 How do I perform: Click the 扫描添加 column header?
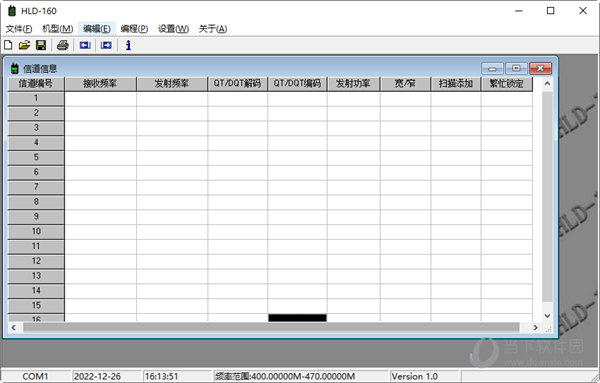(x=456, y=84)
